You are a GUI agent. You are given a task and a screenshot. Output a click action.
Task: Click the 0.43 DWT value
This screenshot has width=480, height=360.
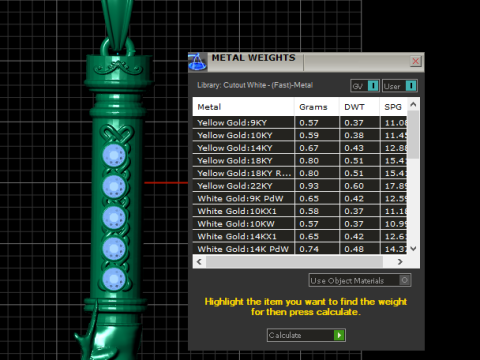[x=354, y=148]
